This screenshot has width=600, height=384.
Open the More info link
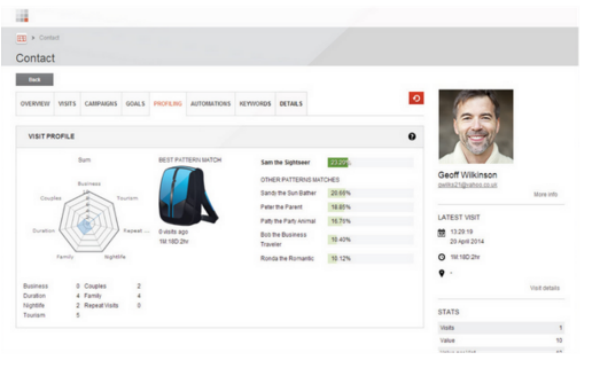click(x=545, y=194)
